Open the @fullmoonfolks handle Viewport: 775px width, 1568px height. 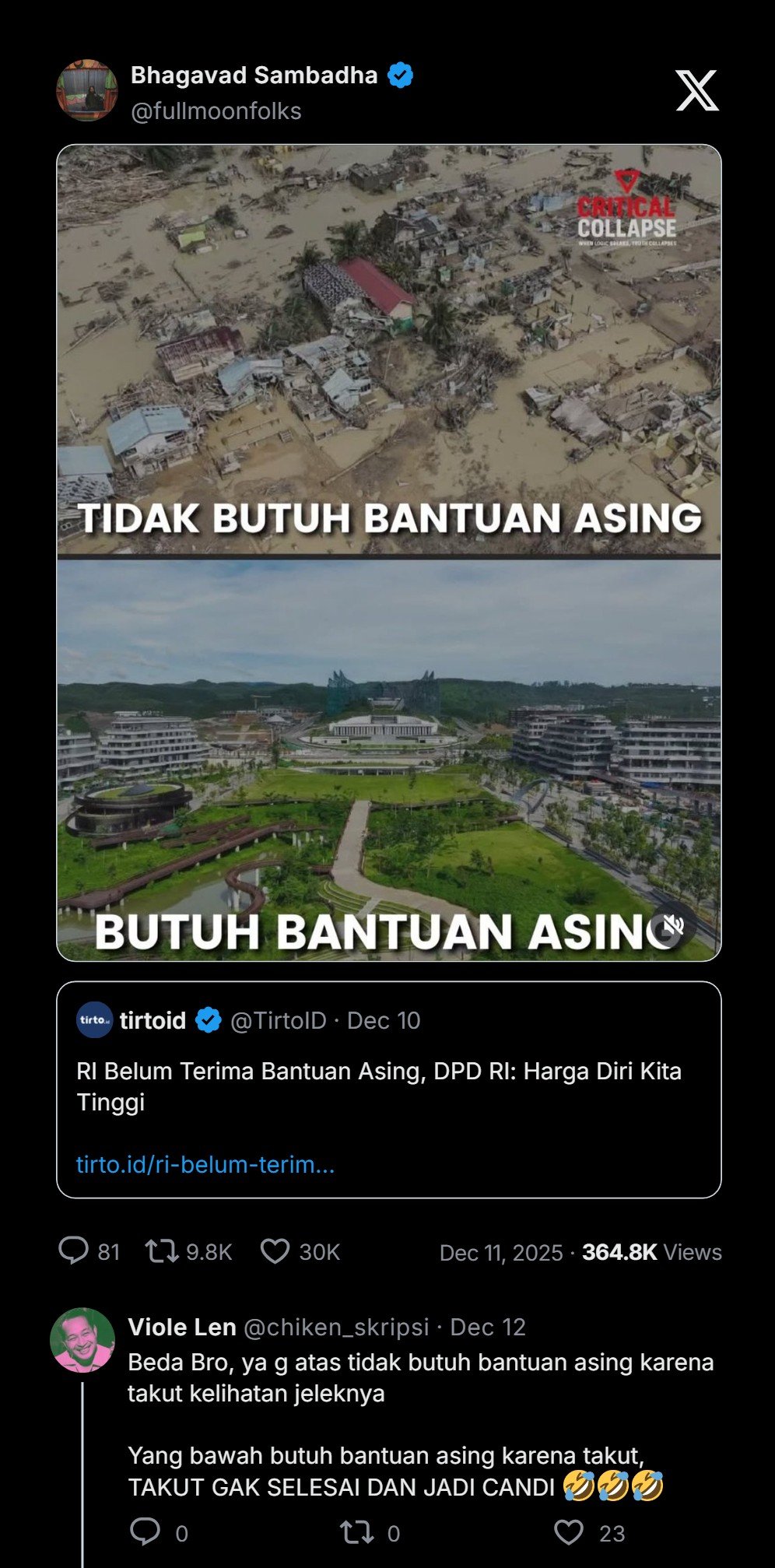point(216,111)
